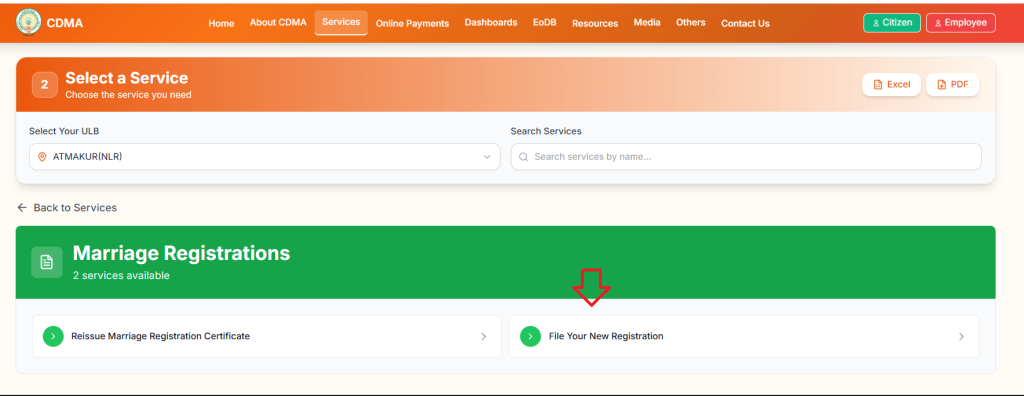
Task: Click right chevron on New Registration row
Action: [x=961, y=337]
